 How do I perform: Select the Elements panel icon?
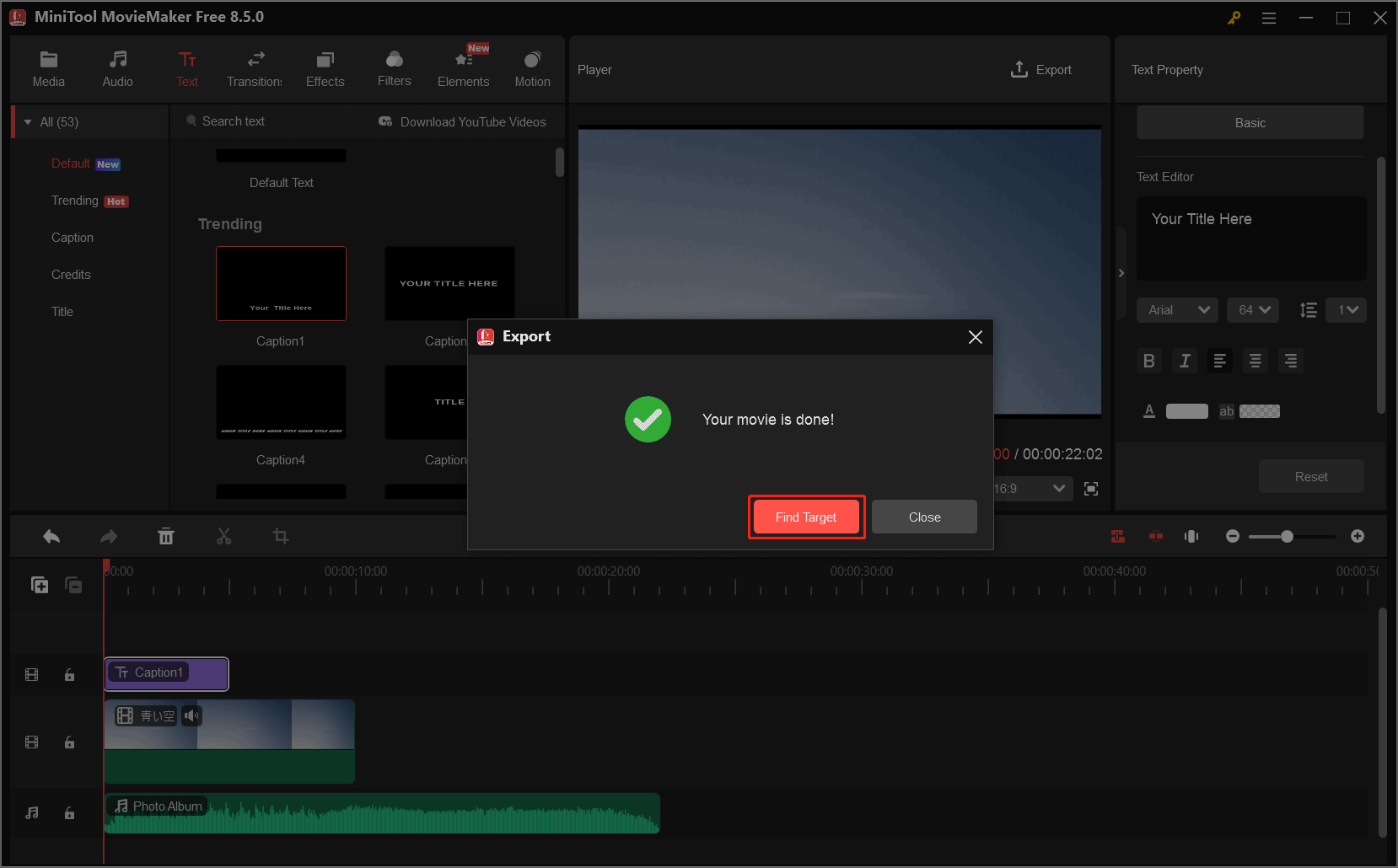[x=463, y=67]
